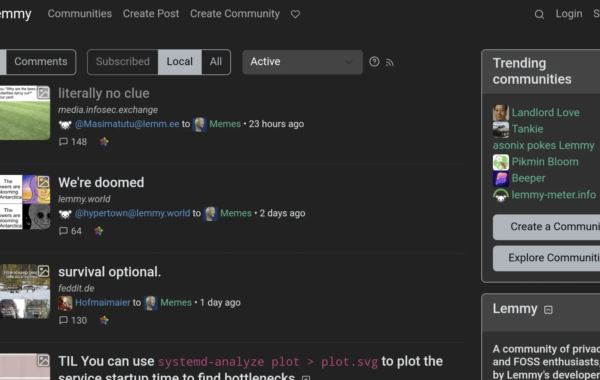Viewport: 600px width, 380px height.
Task: Open the 'literally no clue' post thumbnail
Action: pos(25,113)
